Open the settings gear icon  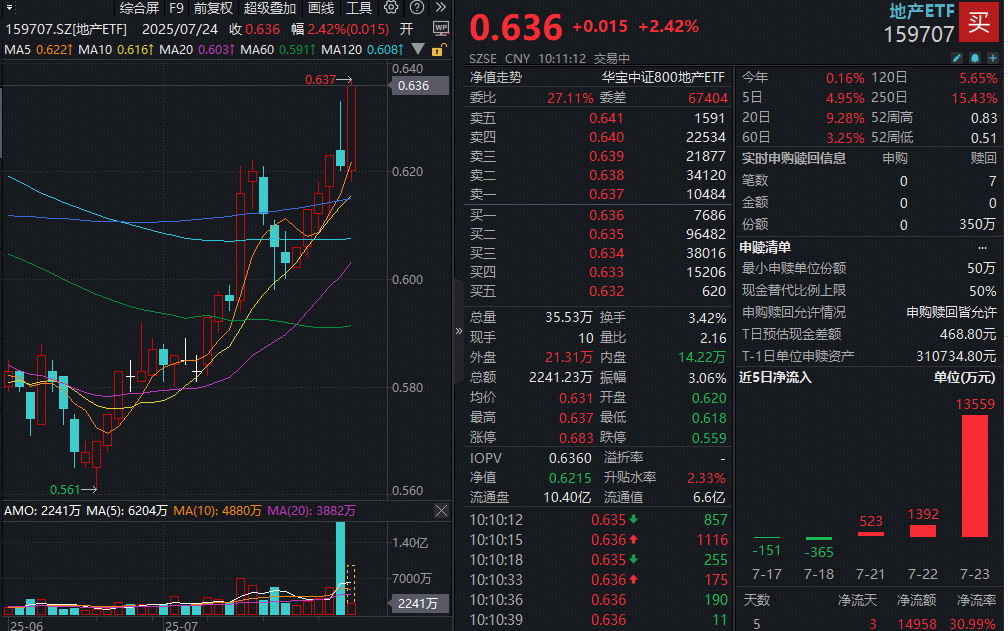(391, 9)
